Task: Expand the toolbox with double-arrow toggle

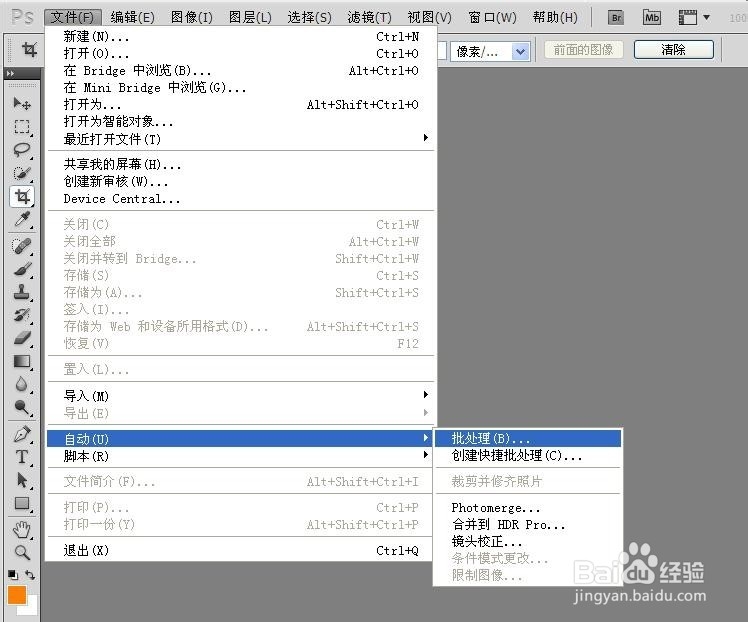Action: [x=10, y=73]
